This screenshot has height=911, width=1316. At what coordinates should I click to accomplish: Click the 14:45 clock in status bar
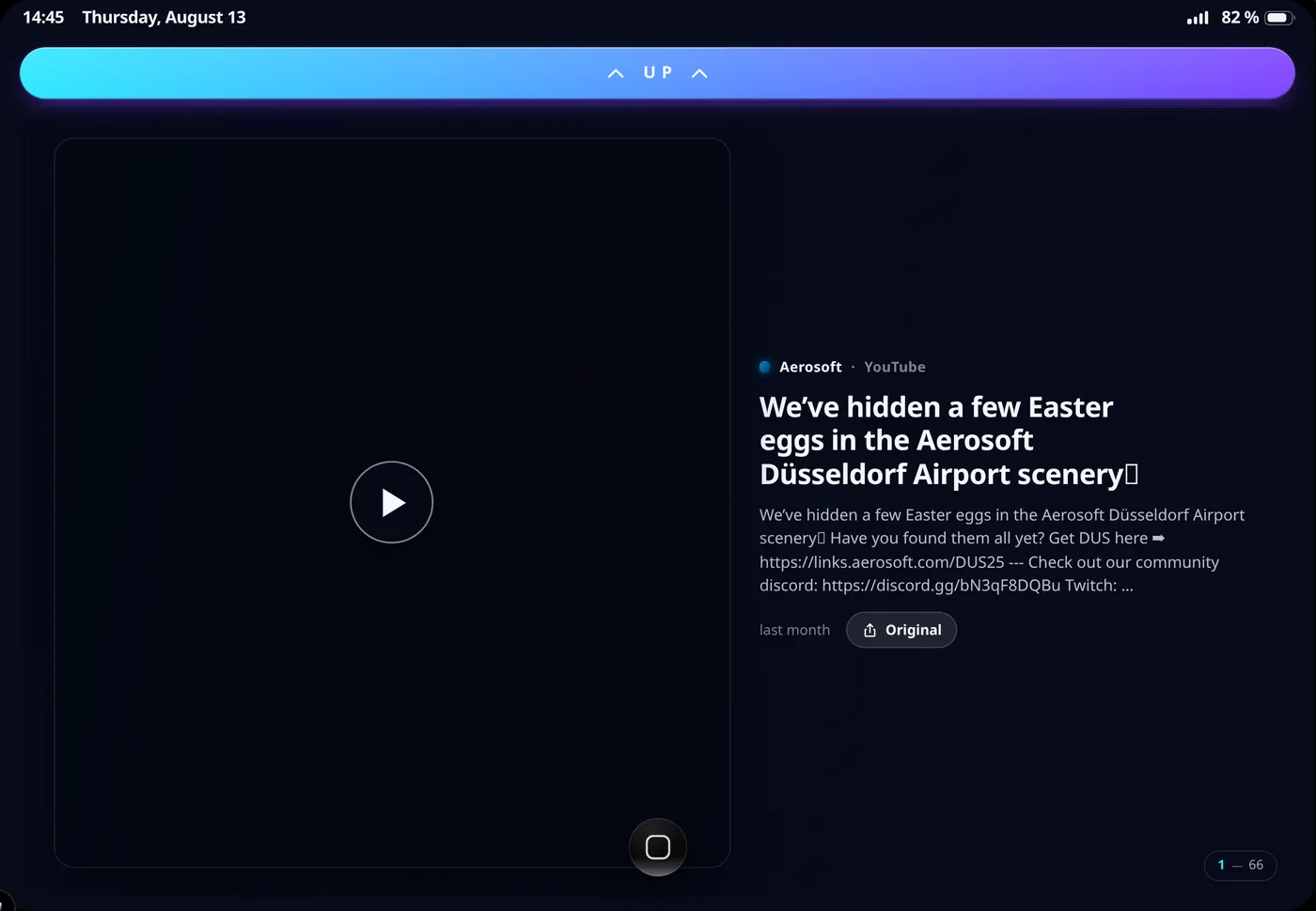point(43,18)
